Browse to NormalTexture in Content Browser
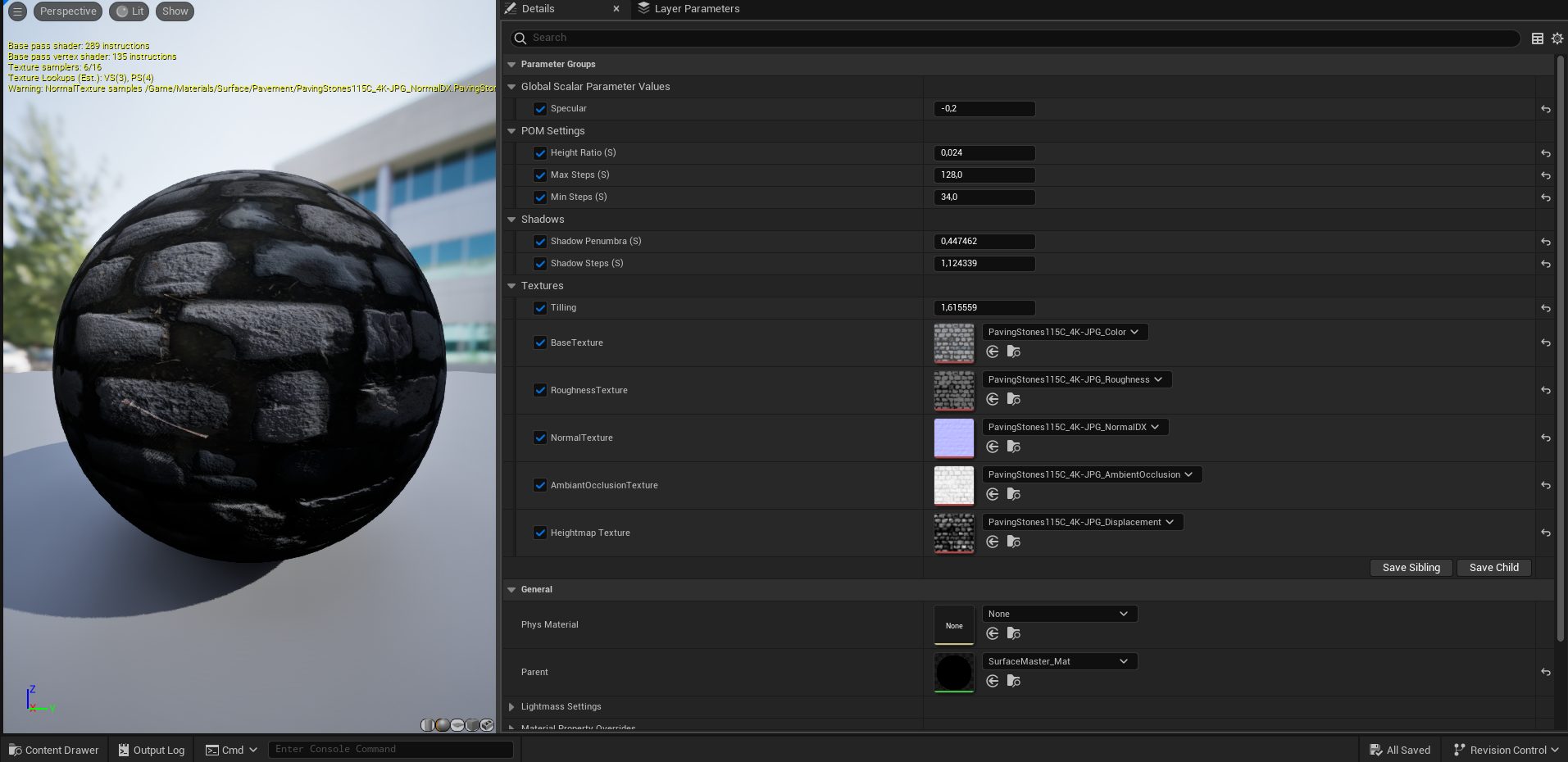Image resolution: width=1568 pixels, height=762 pixels. (x=1014, y=447)
